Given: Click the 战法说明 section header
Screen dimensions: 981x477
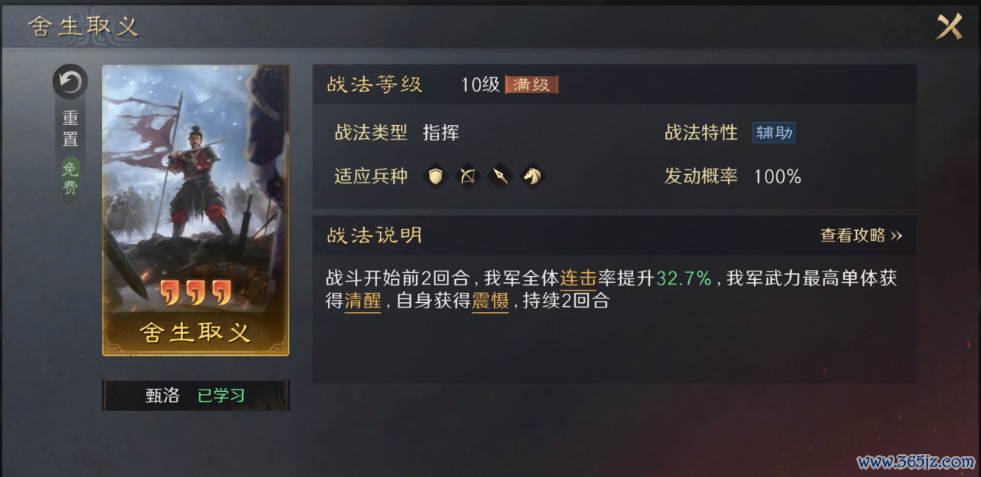Looking at the screenshot, I should point(374,235).
